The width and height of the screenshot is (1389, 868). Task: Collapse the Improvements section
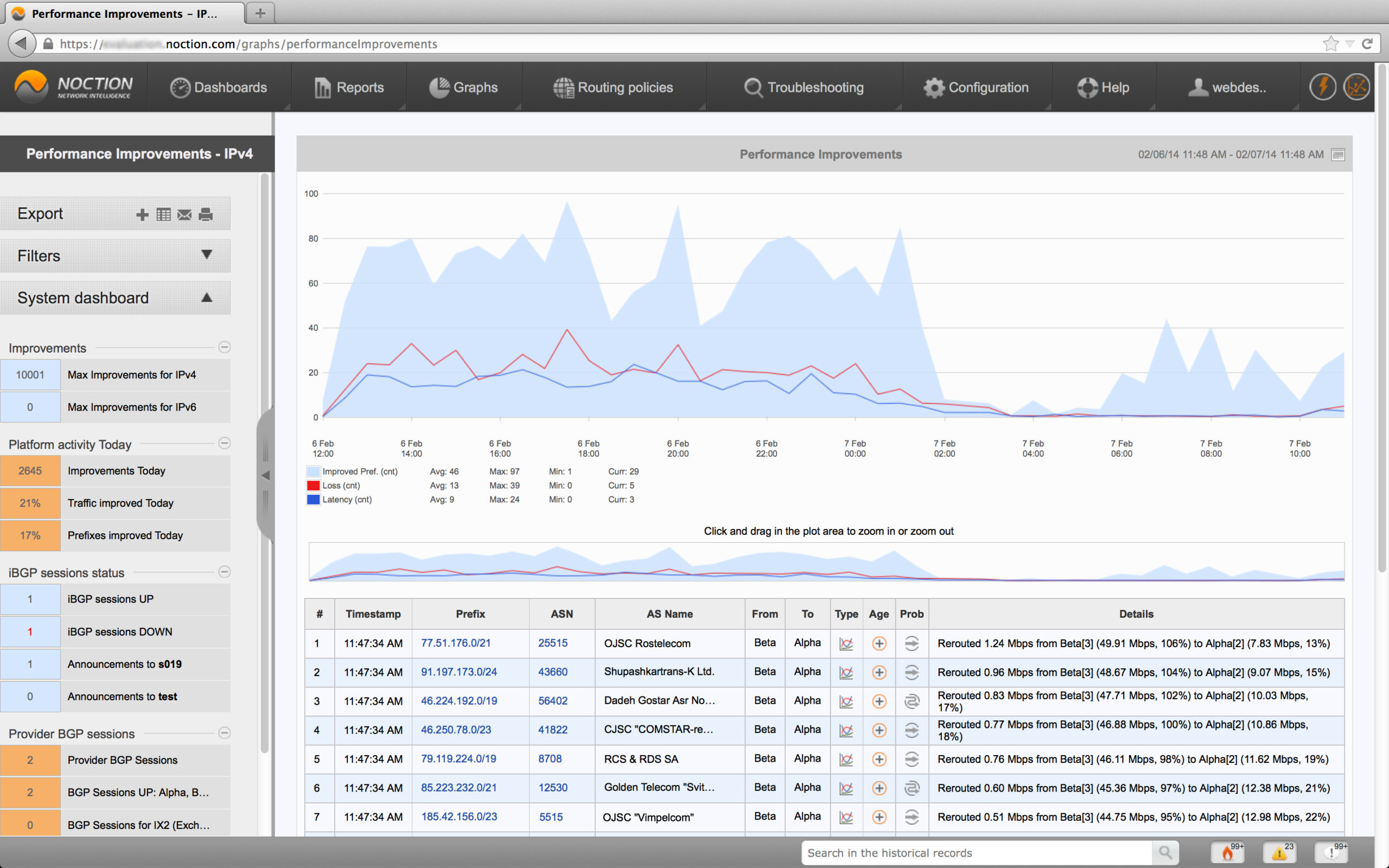225,347
